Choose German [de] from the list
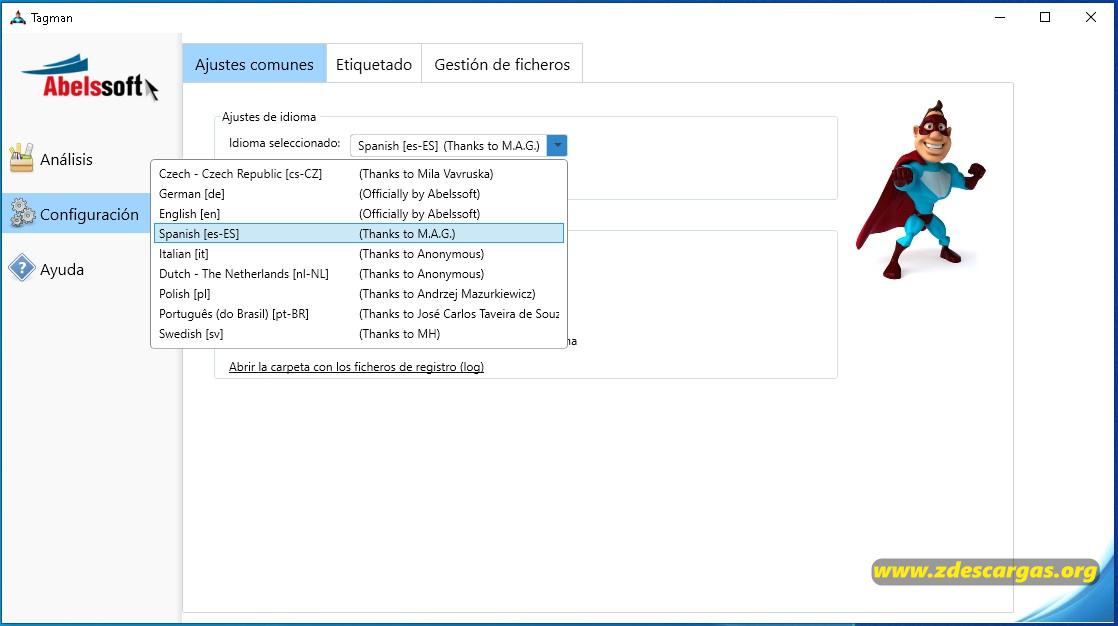This screenshot has height=626, width=1118. coord(359,194)
